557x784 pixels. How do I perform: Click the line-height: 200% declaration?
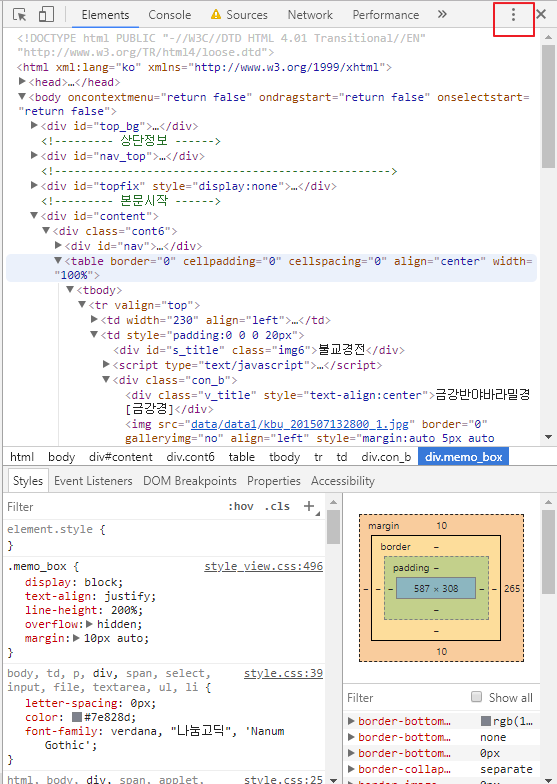coord(84,610)
